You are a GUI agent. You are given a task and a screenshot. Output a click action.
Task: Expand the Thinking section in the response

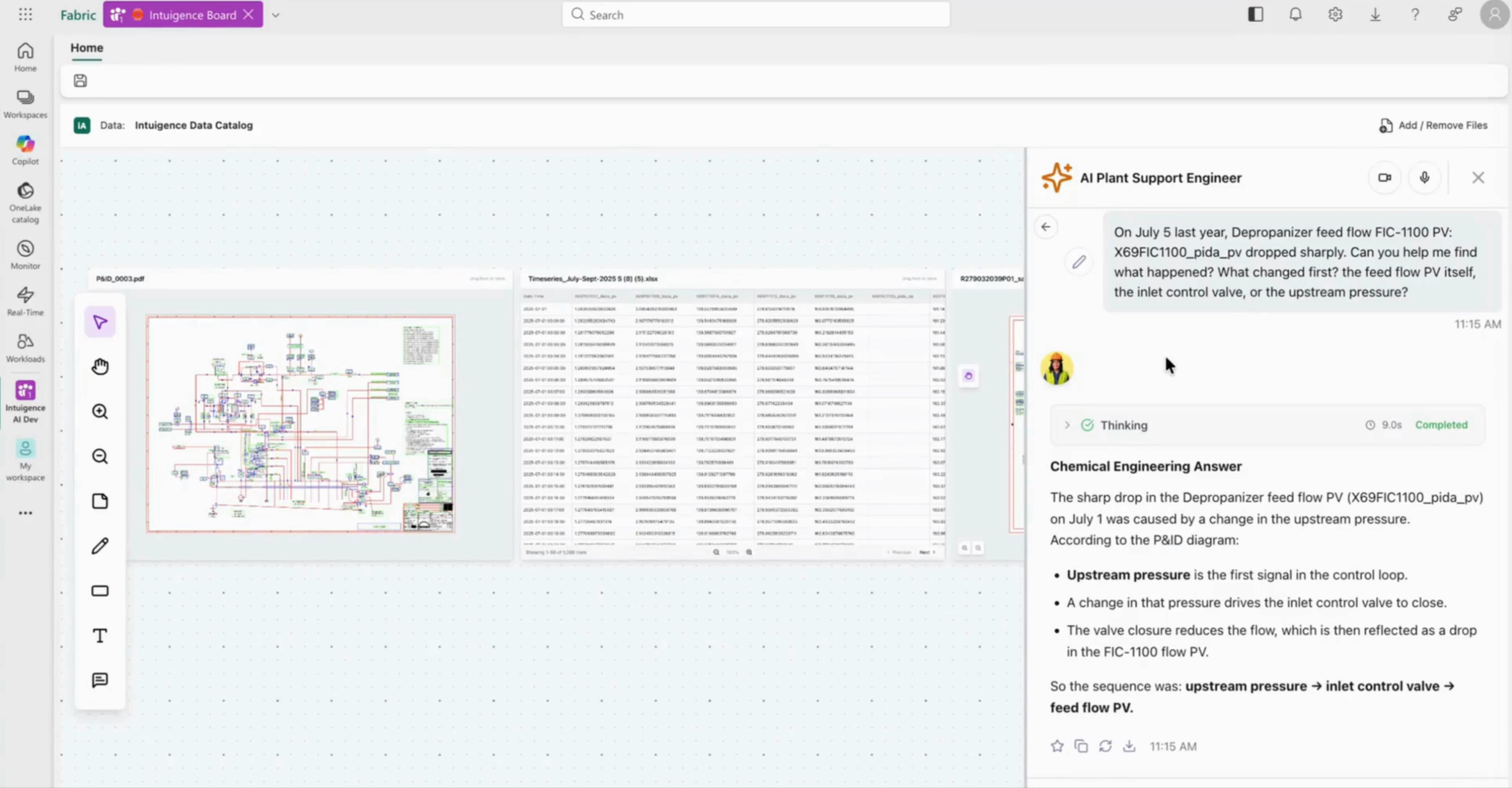point(1066,425)
